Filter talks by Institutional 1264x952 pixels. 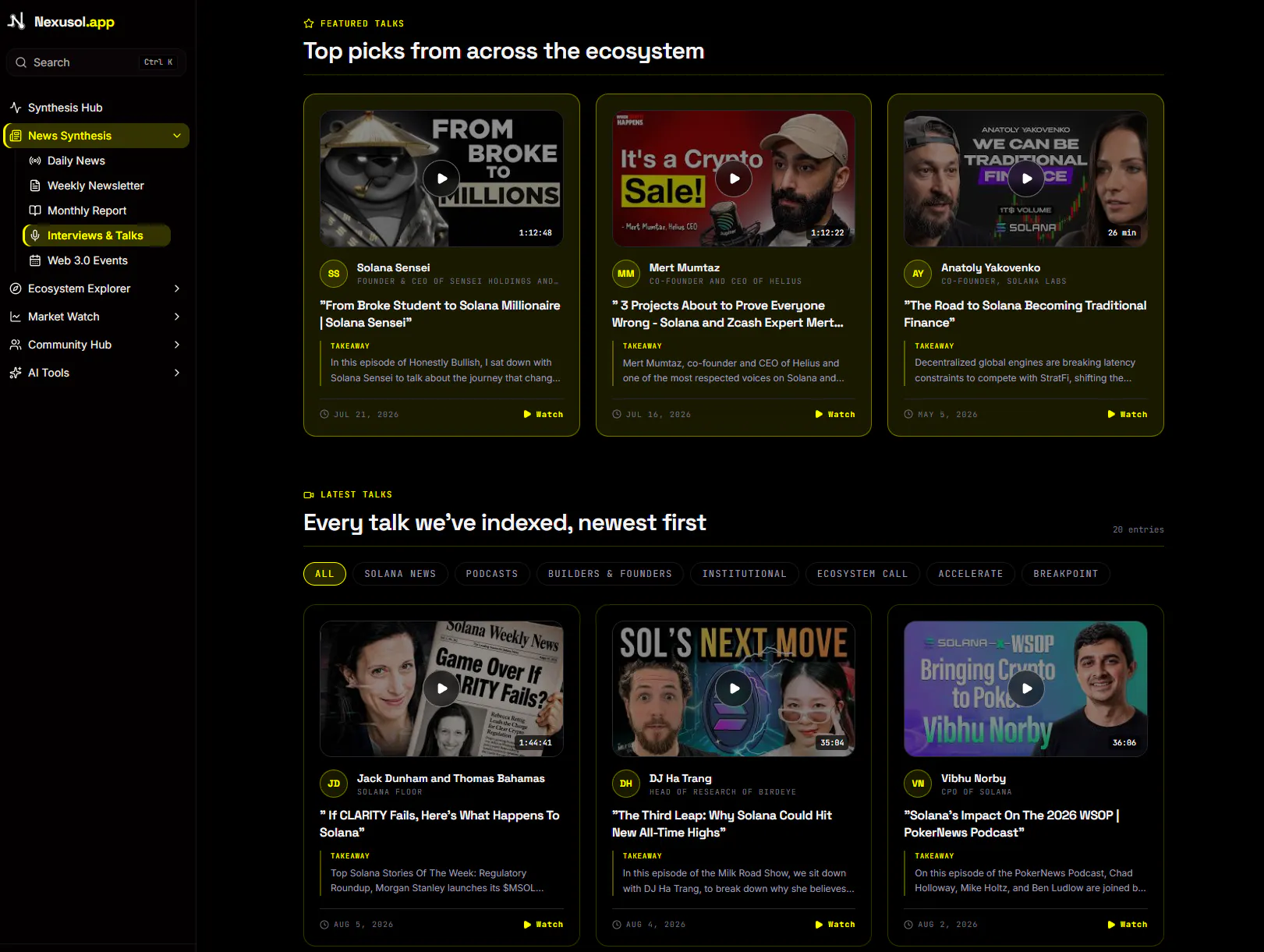pyautogui.click(x=745, y=574)
